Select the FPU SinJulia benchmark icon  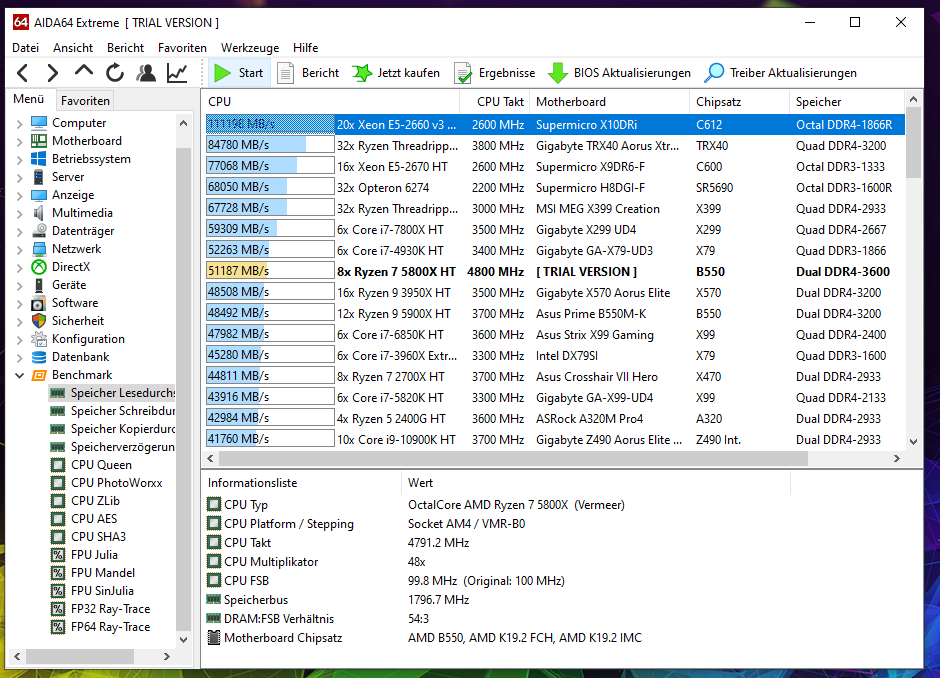point(58,590)
